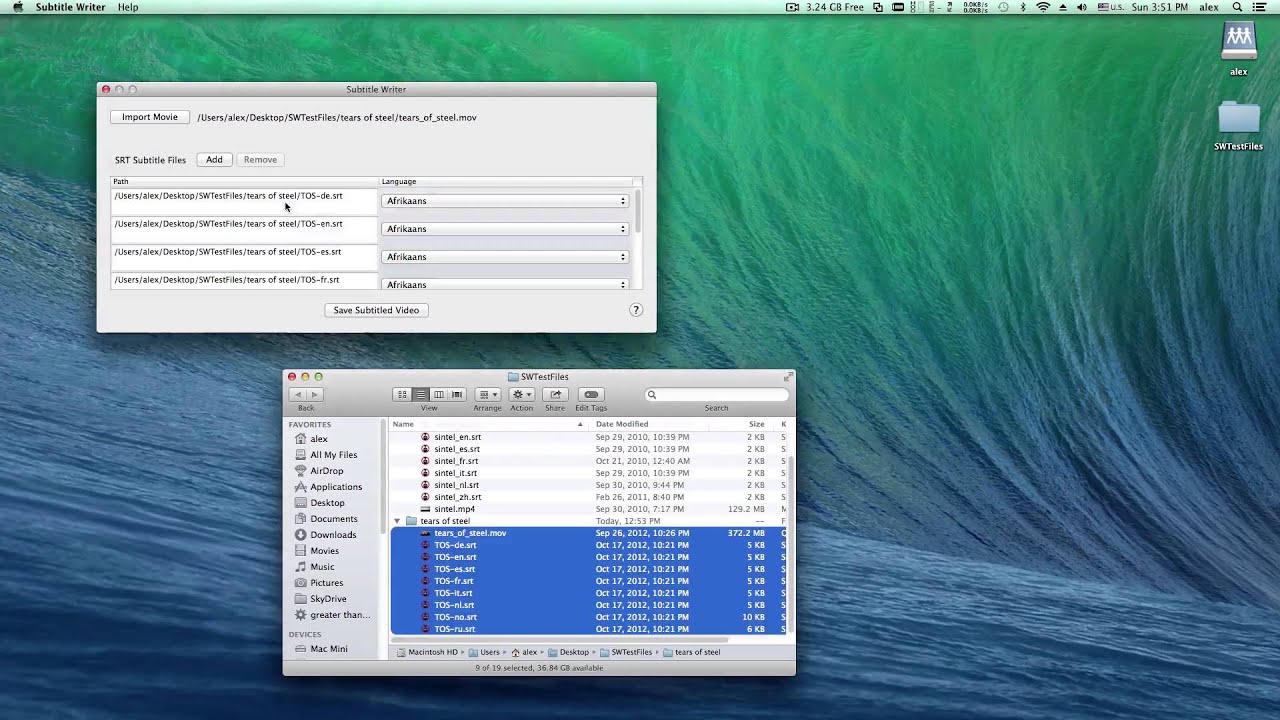Switch Finder to list view

click(420, 395)
